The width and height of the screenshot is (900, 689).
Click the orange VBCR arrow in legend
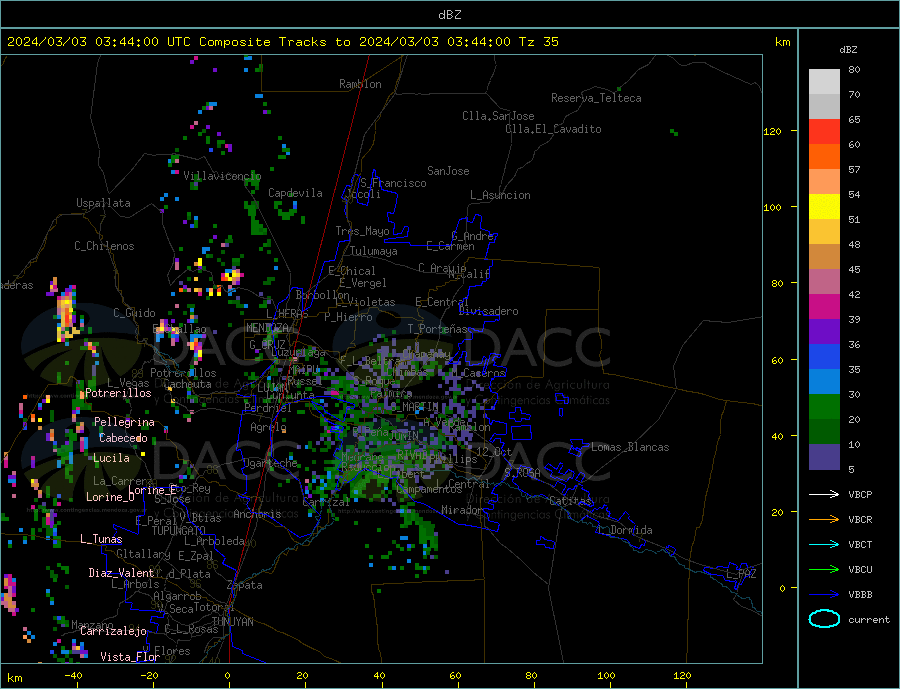[x=824, y=519]
